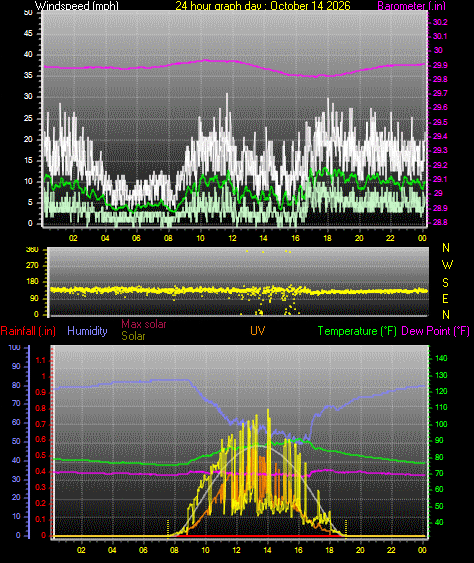Click the 0.2 value on the red rainfall axis
Screen dimensions: 474x563
point(41,503)
